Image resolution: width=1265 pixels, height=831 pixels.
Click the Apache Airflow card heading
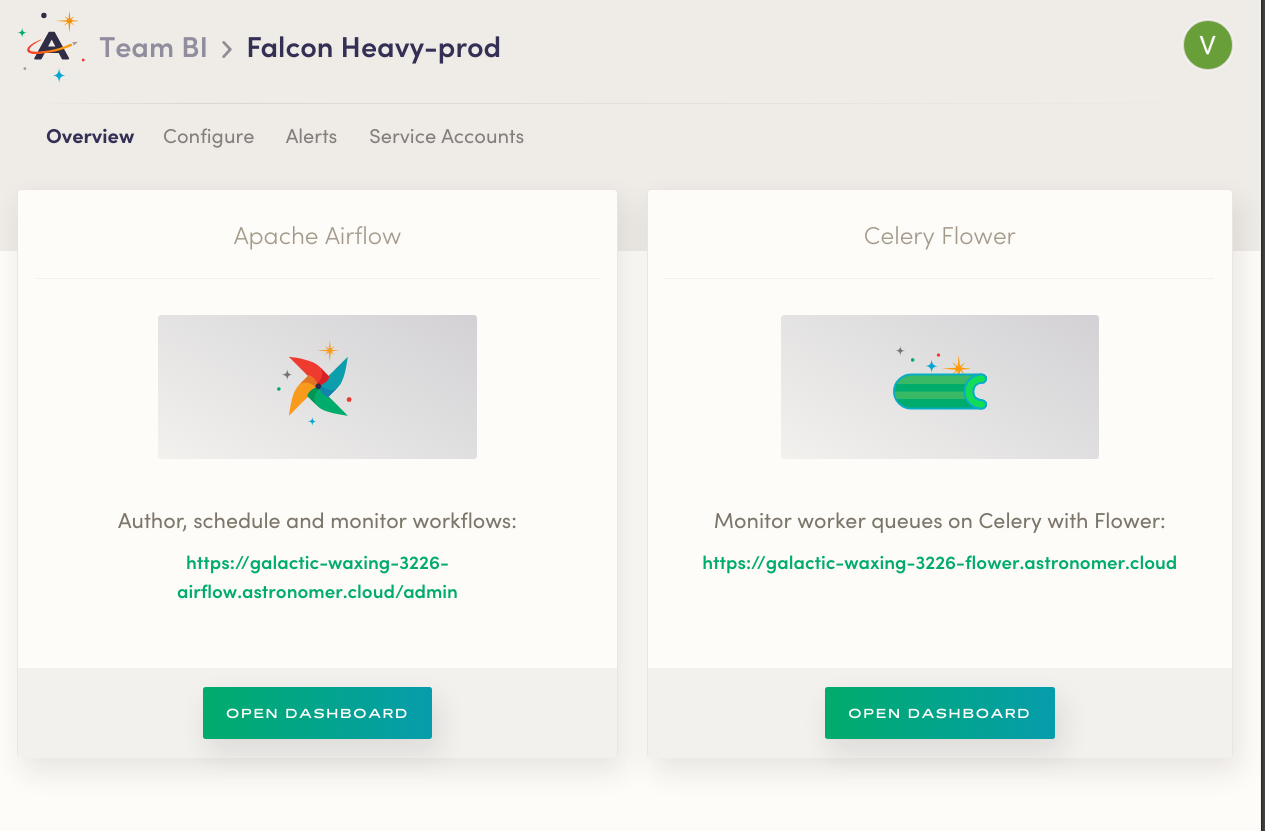coord(317,237)
